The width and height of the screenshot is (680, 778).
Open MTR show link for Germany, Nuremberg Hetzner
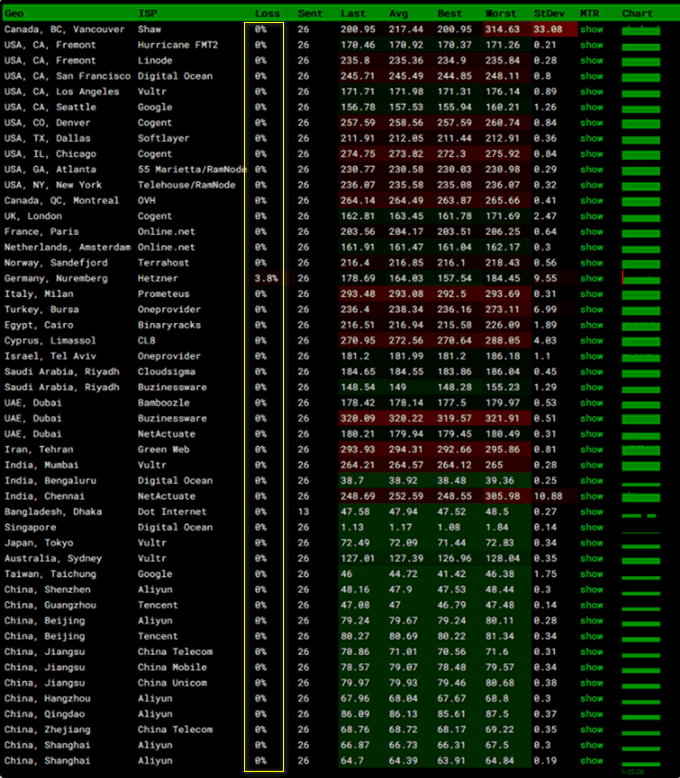[x=591, y=279]
